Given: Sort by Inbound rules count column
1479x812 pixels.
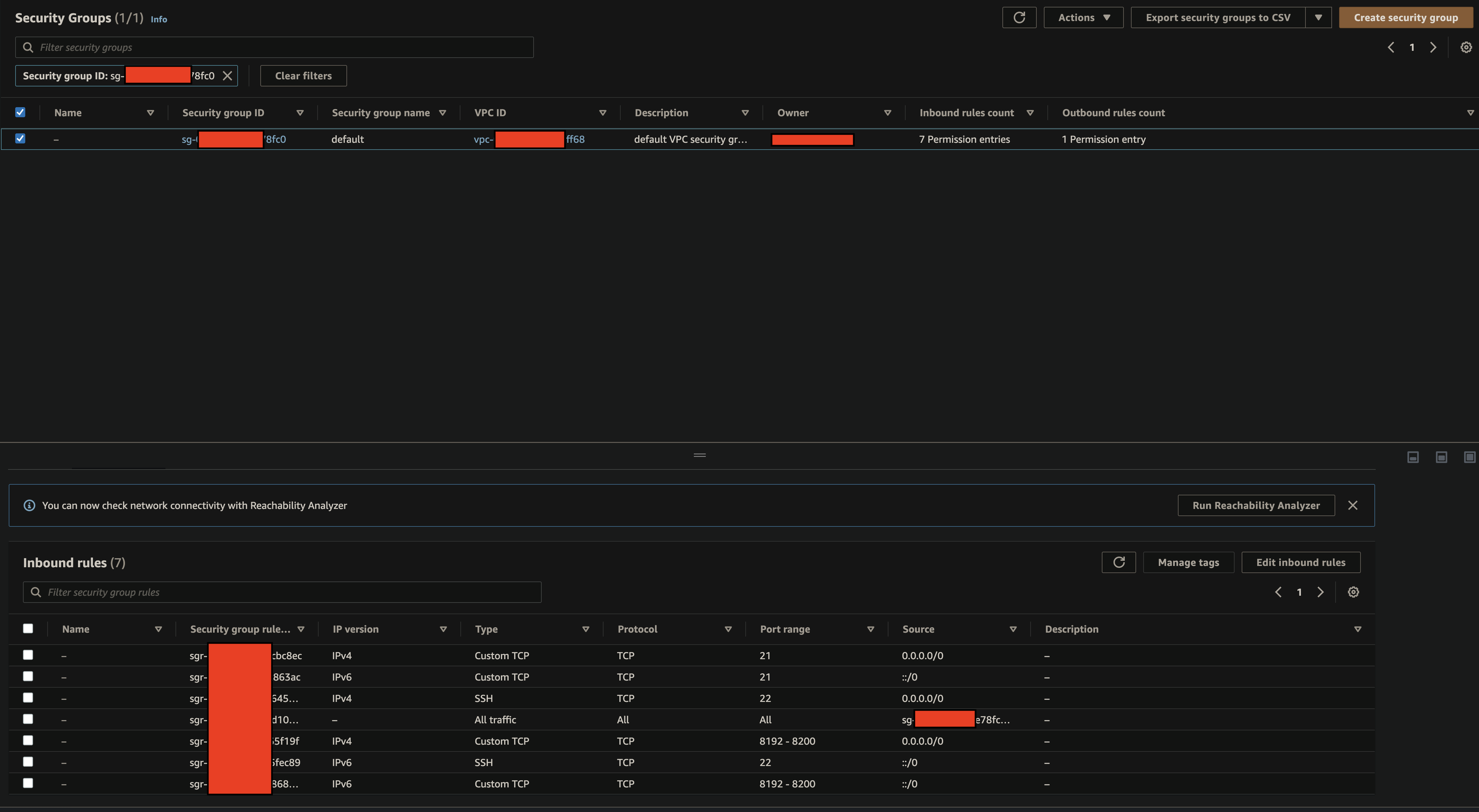Looking at the screenshot, I should [1030, 113].
